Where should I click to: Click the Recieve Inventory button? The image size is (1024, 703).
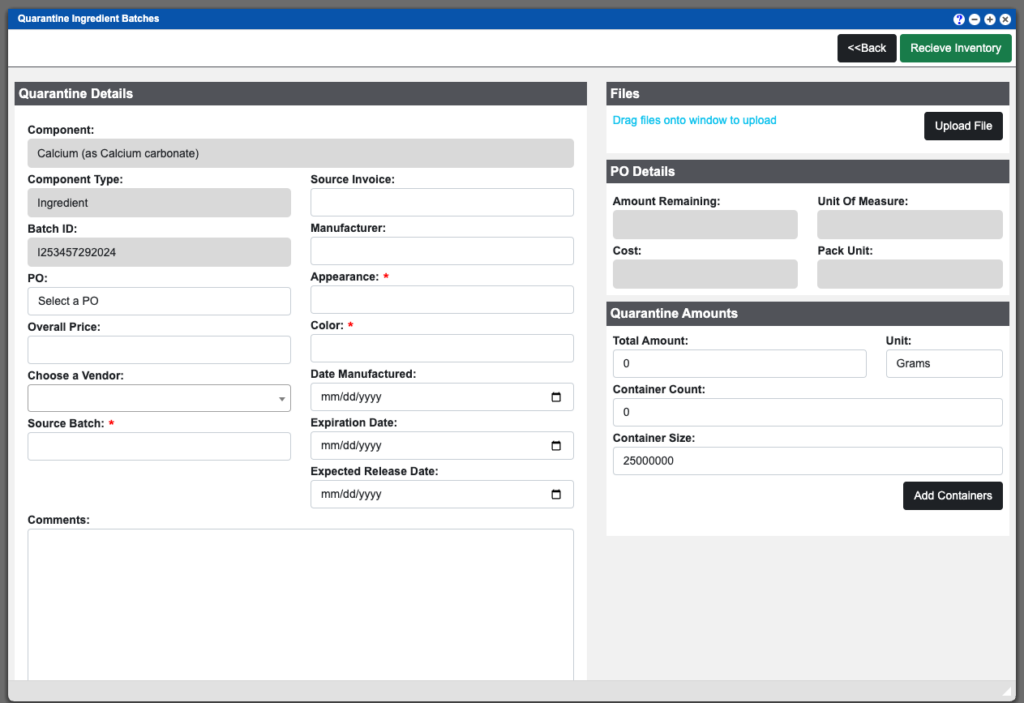955,47
